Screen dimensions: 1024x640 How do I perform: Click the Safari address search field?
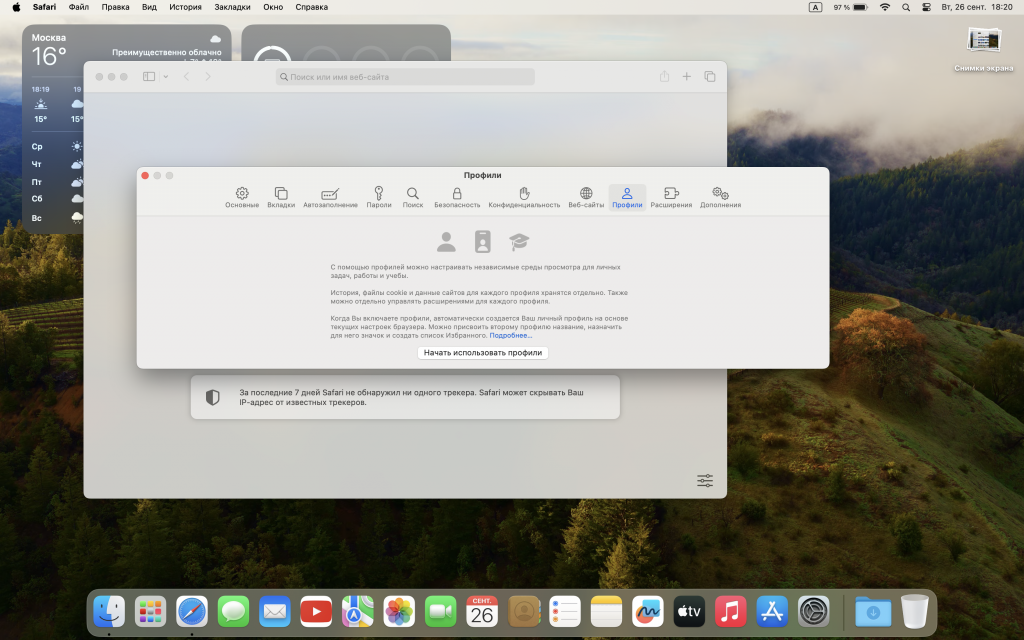coord(405,77)
